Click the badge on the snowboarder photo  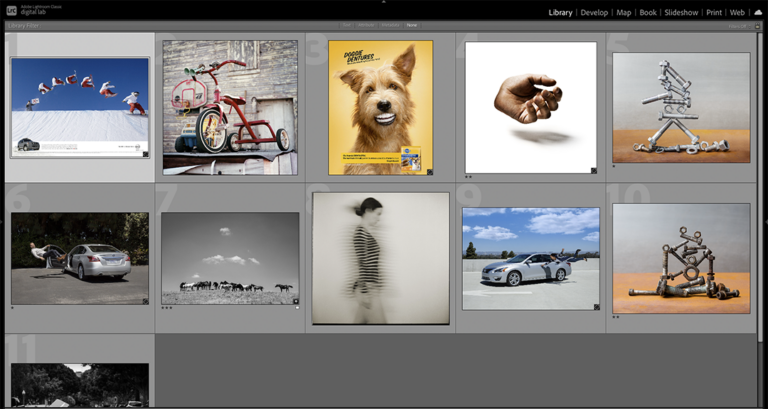click(x=145, y=154)
